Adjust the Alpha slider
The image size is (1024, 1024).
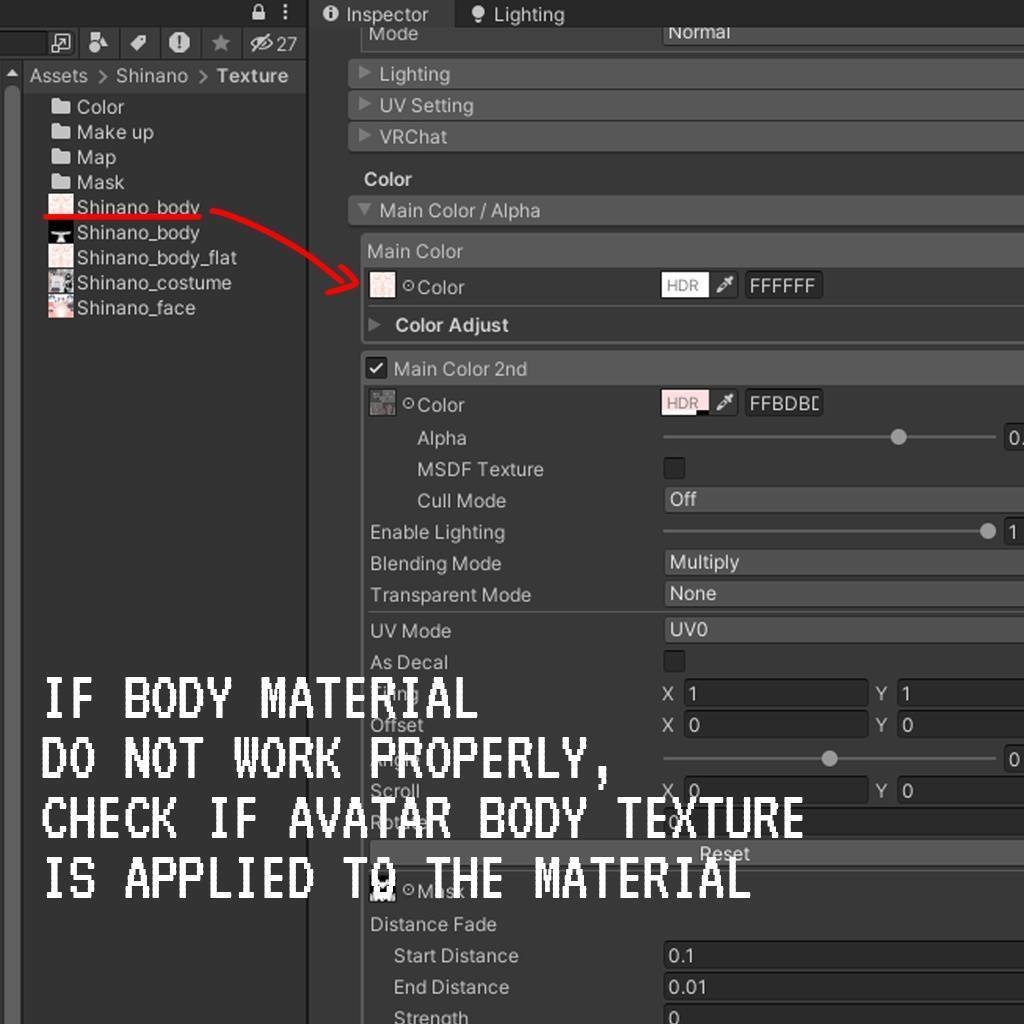pos(829,437)
